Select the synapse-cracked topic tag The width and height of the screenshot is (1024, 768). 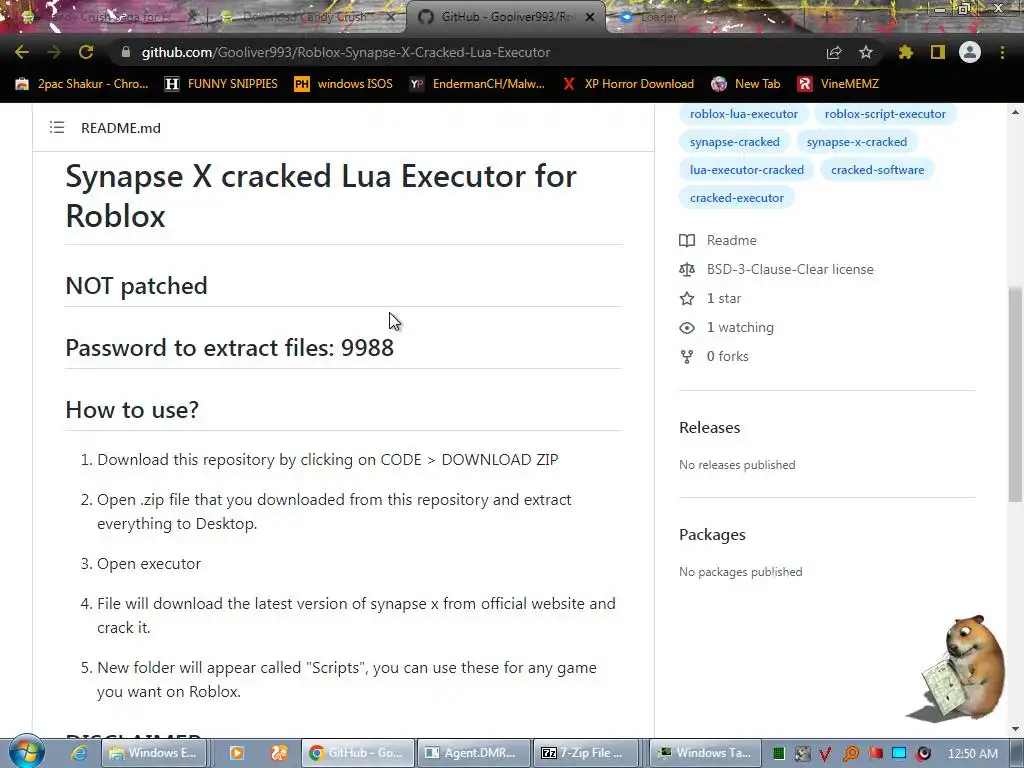[735, 142]
